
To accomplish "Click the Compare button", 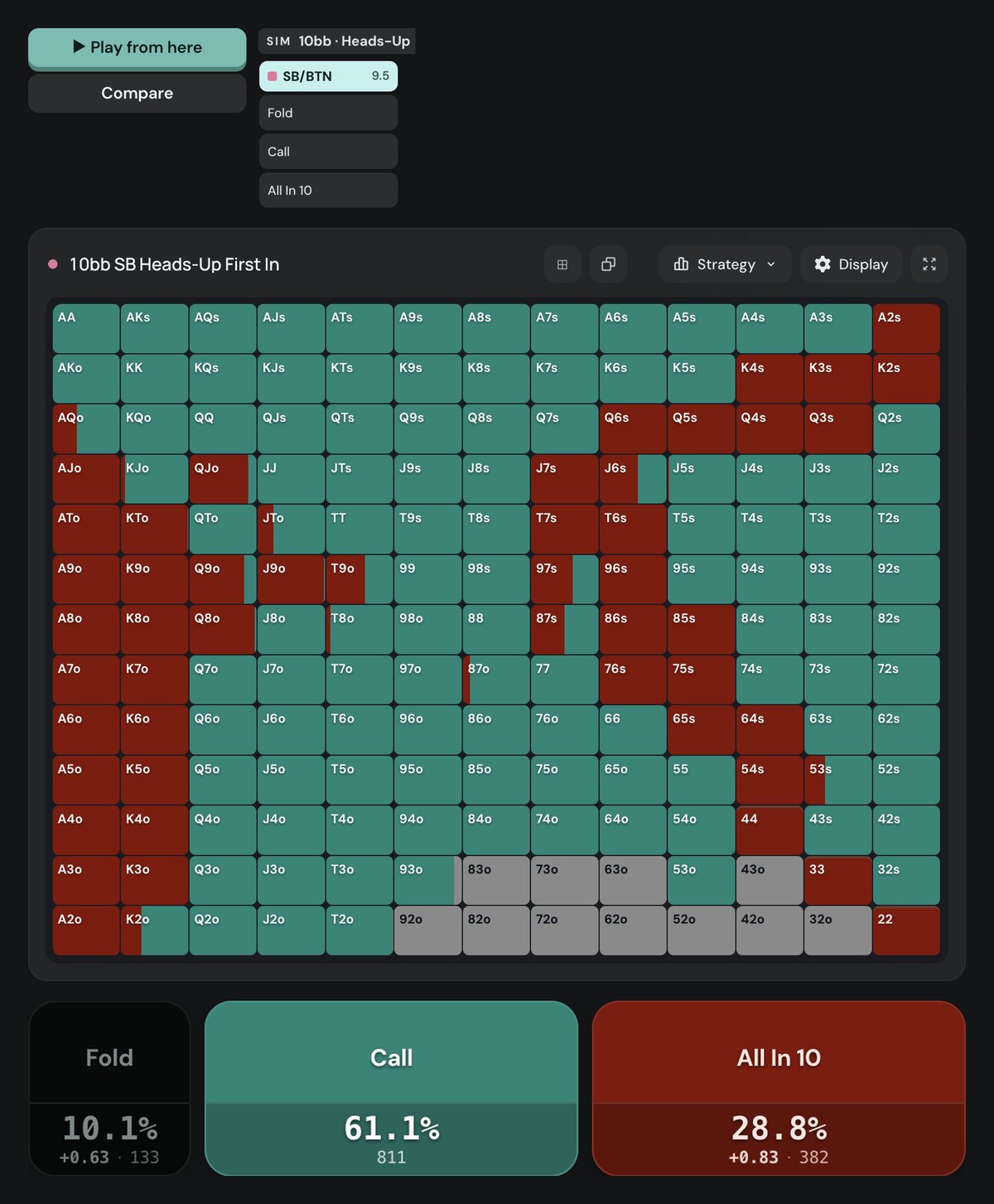I will coord(138,93).
